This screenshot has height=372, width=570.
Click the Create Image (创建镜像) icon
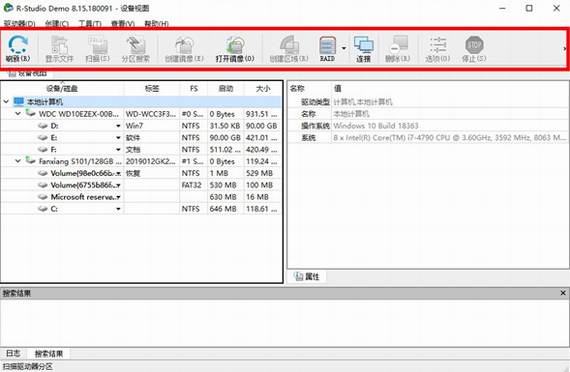184,48
